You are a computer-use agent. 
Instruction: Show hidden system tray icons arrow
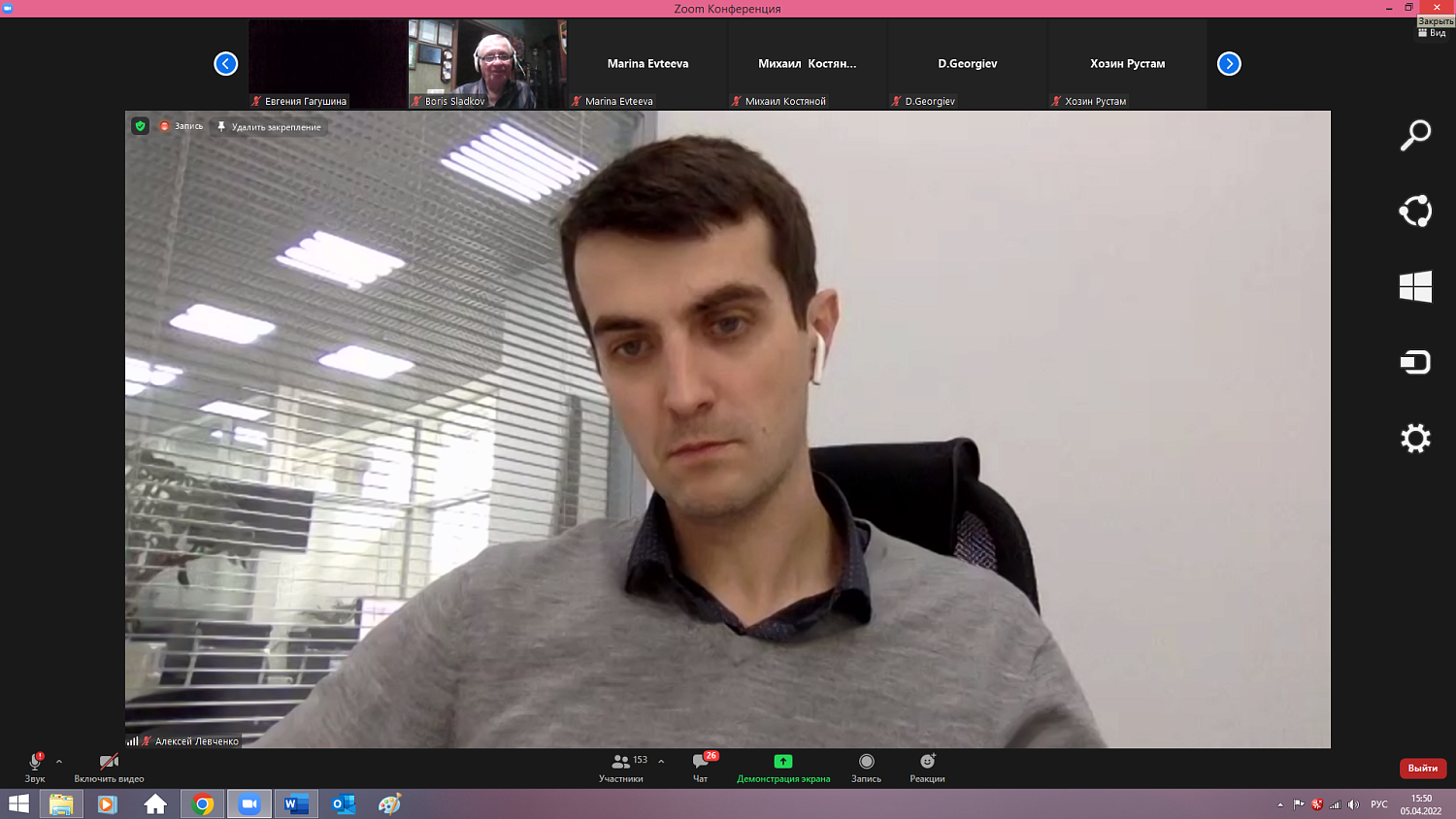1280,804
